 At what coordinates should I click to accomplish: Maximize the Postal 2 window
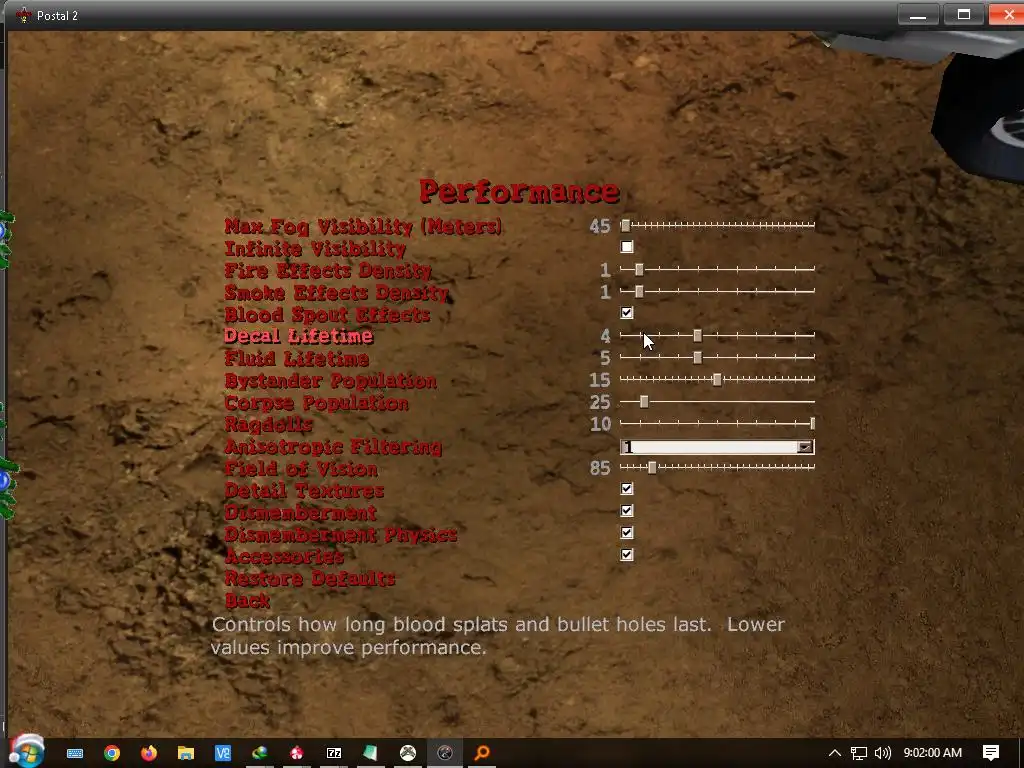963,14
